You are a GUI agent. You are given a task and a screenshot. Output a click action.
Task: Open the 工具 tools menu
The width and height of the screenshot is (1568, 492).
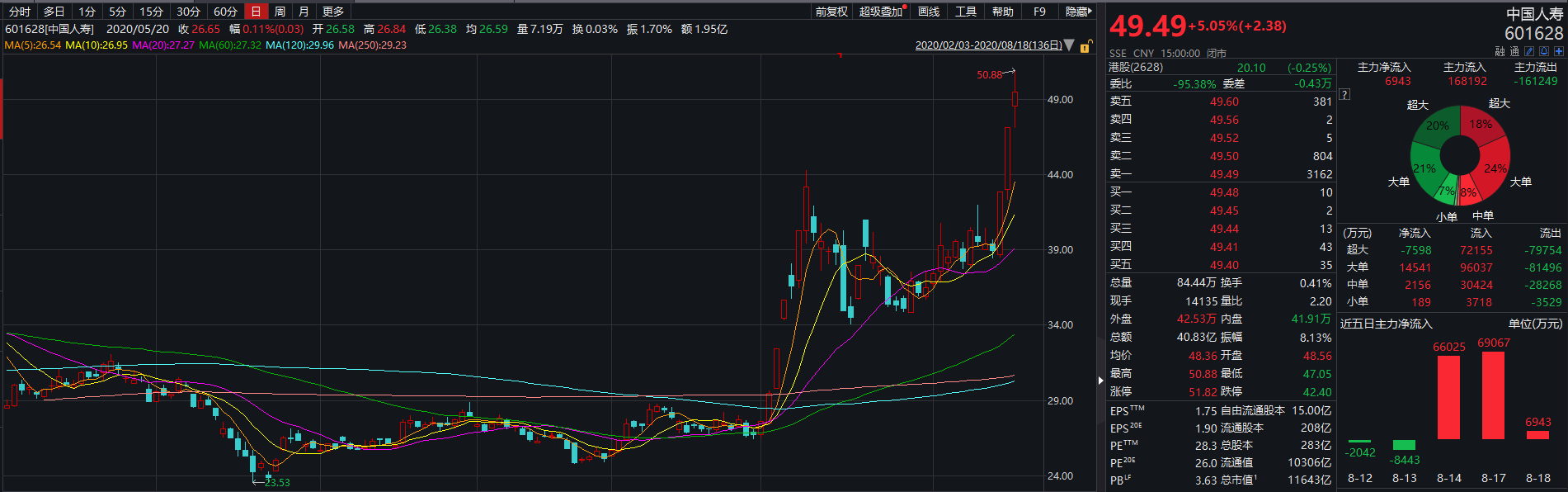coord(966,12)
